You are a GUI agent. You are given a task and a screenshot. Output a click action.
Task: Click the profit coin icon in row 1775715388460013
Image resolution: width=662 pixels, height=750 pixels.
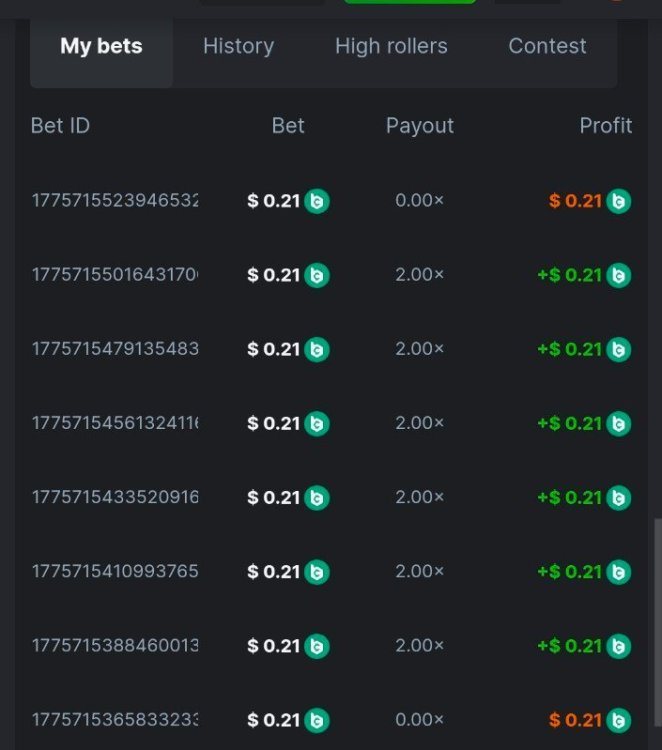click(619, 646)
